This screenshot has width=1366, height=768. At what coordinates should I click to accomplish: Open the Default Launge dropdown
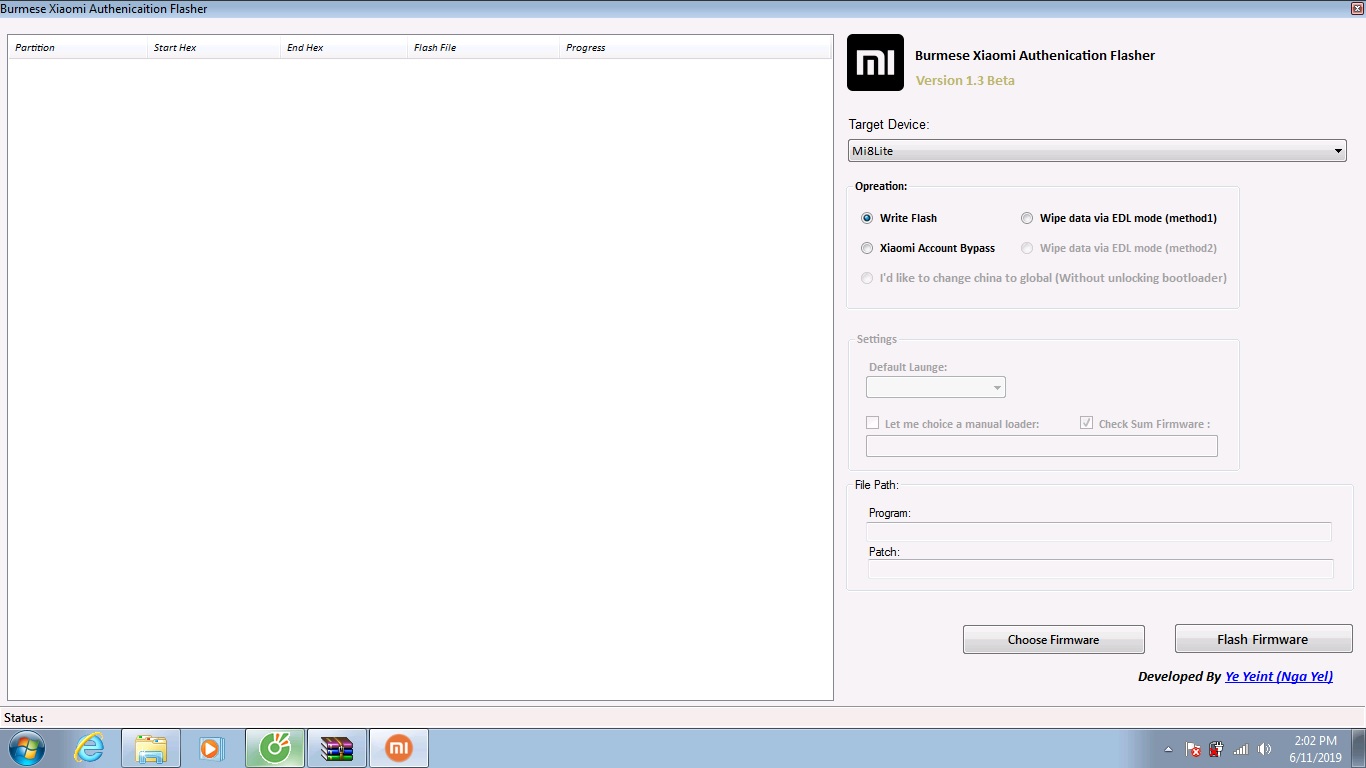(936, 387)
